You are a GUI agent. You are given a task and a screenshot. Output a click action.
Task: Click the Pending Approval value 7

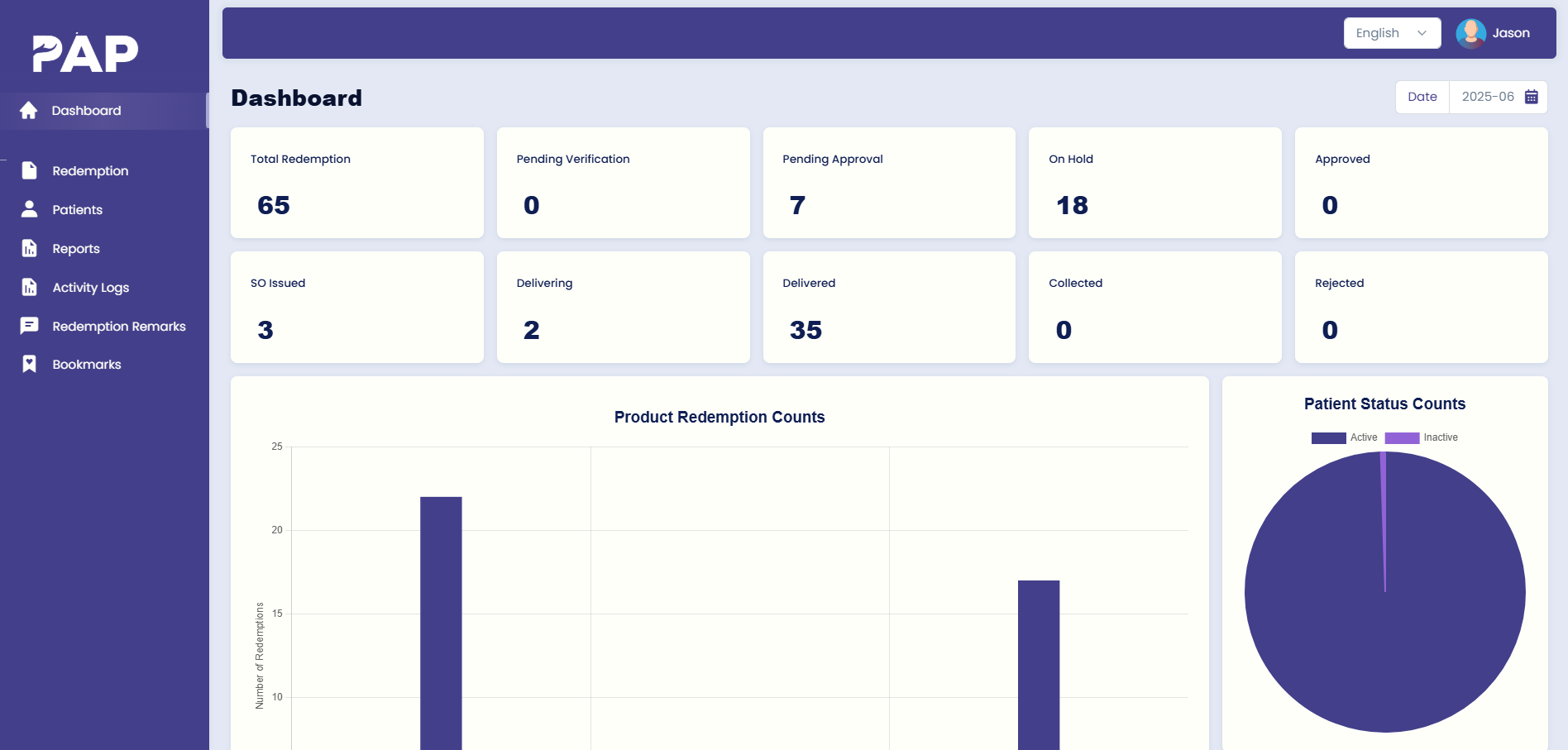pyautogui.click(x=797, y=205)
